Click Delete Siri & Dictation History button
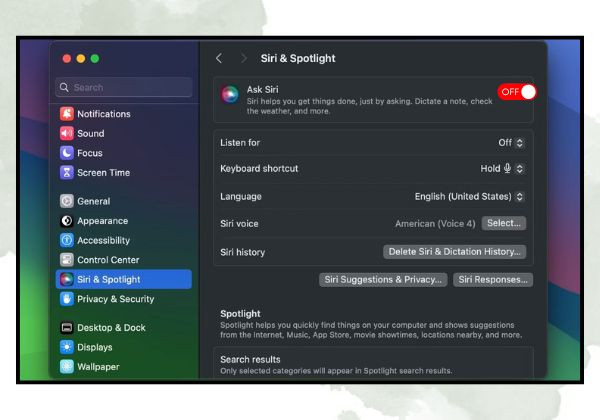The image size is (600, 420). click(x=454, y=252)
